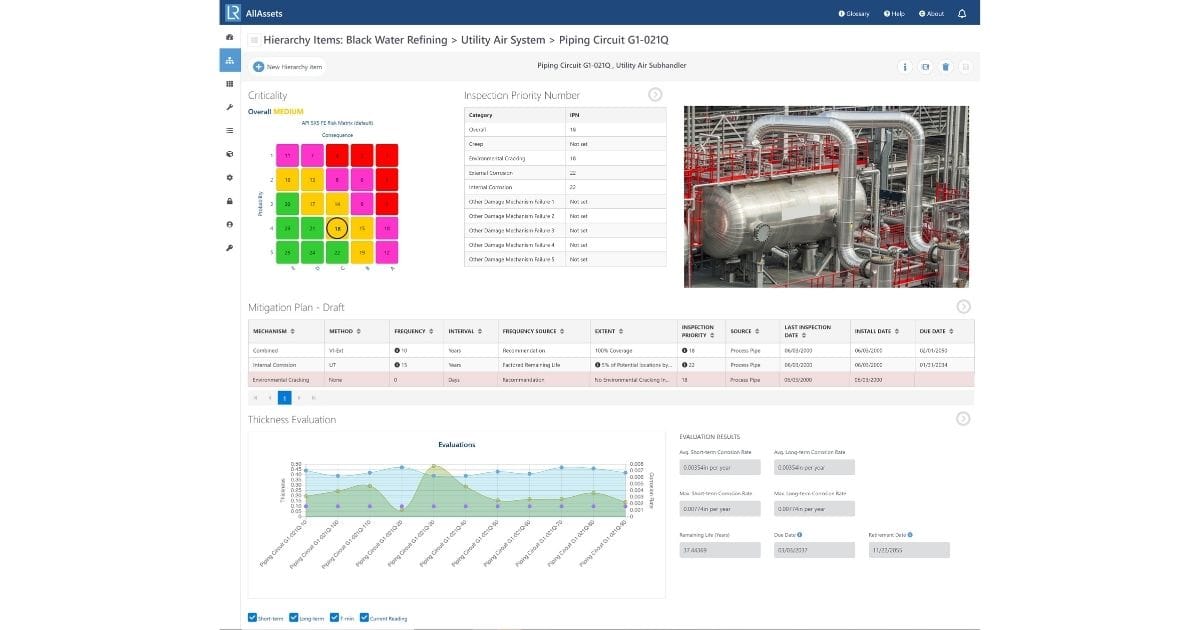Image resolution: width=1200 pixels, height=630 pixels.
Task: Click the padlock icon in sidebar
Action: point(230,200)
